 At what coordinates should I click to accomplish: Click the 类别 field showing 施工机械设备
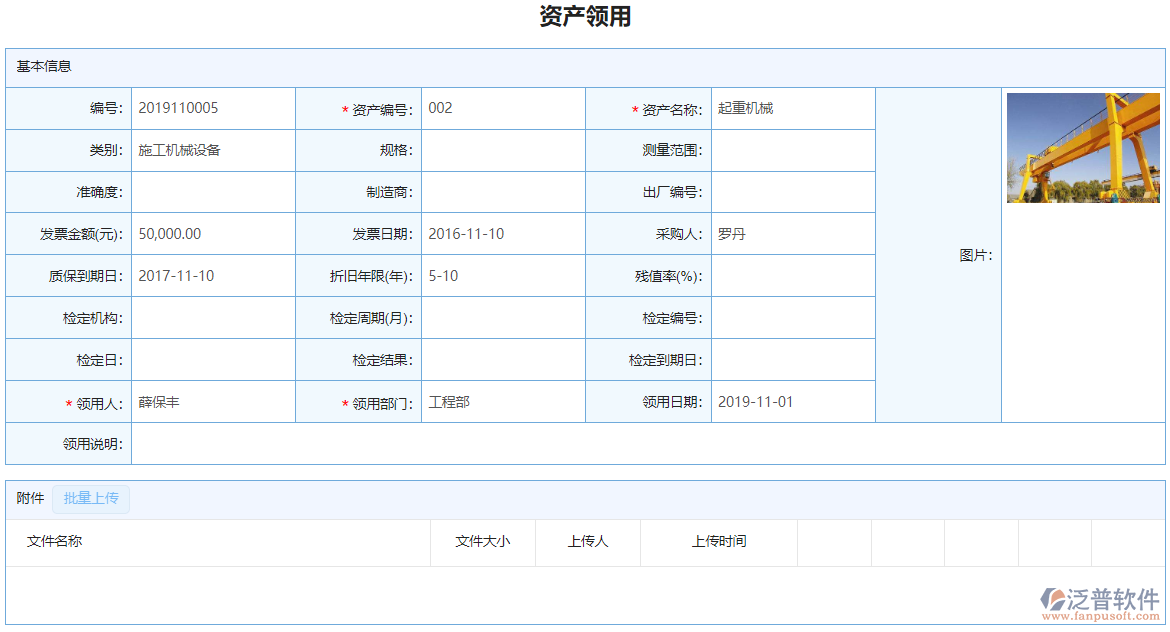click(x=212, y=150)
